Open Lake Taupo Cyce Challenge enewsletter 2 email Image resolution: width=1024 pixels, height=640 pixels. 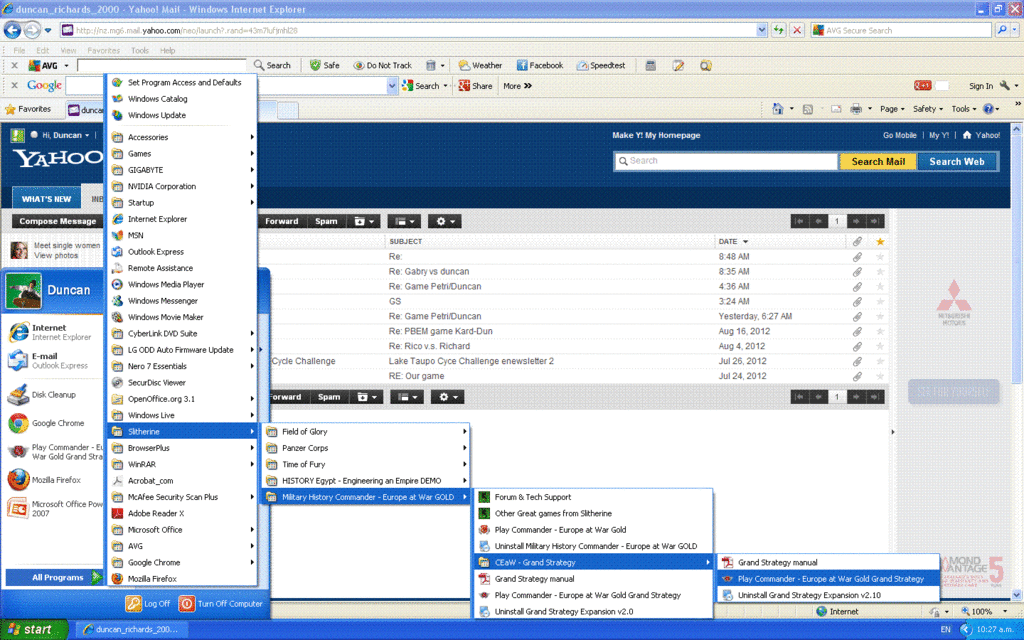coord(471,361)
